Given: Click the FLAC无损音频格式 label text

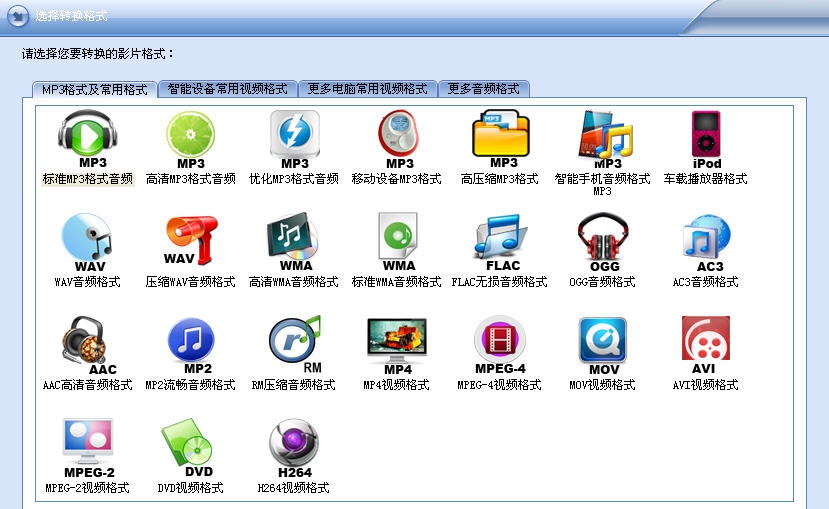Looking at the screenshot, I should 499,282.
